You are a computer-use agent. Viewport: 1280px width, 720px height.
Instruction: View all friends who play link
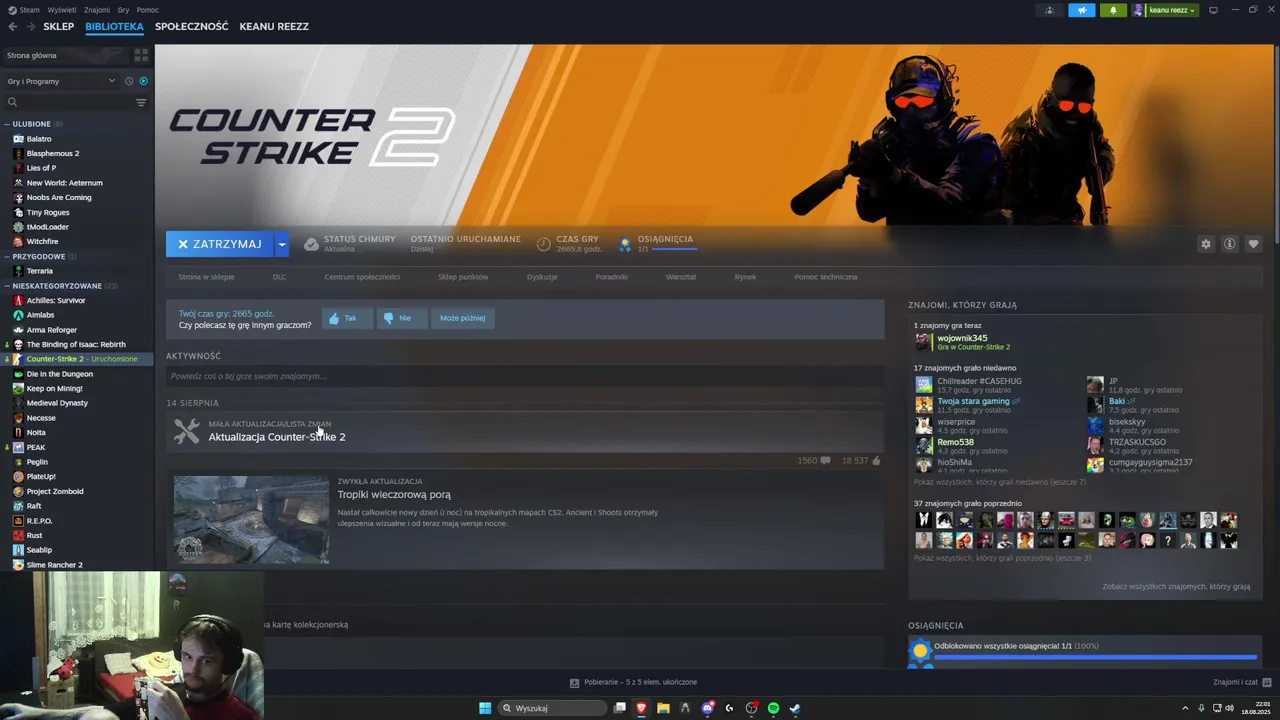[1176, 587]
